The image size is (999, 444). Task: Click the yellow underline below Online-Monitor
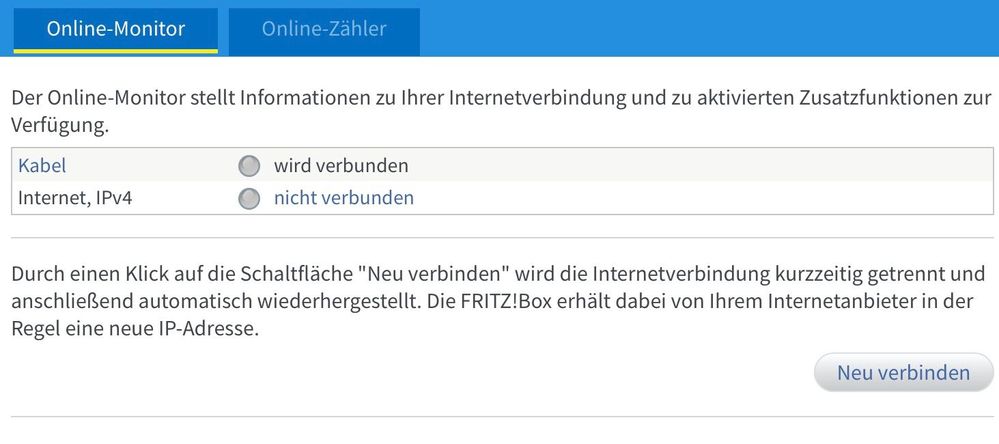tap(116, 50)
